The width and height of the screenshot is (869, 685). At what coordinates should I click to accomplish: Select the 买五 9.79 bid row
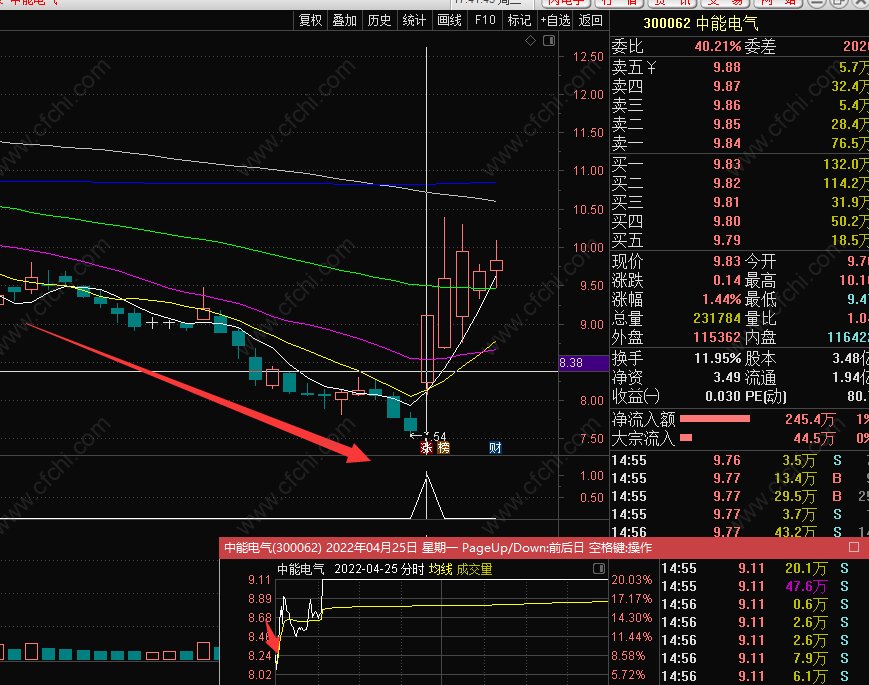pyautogui.click(x=739, y=240)
